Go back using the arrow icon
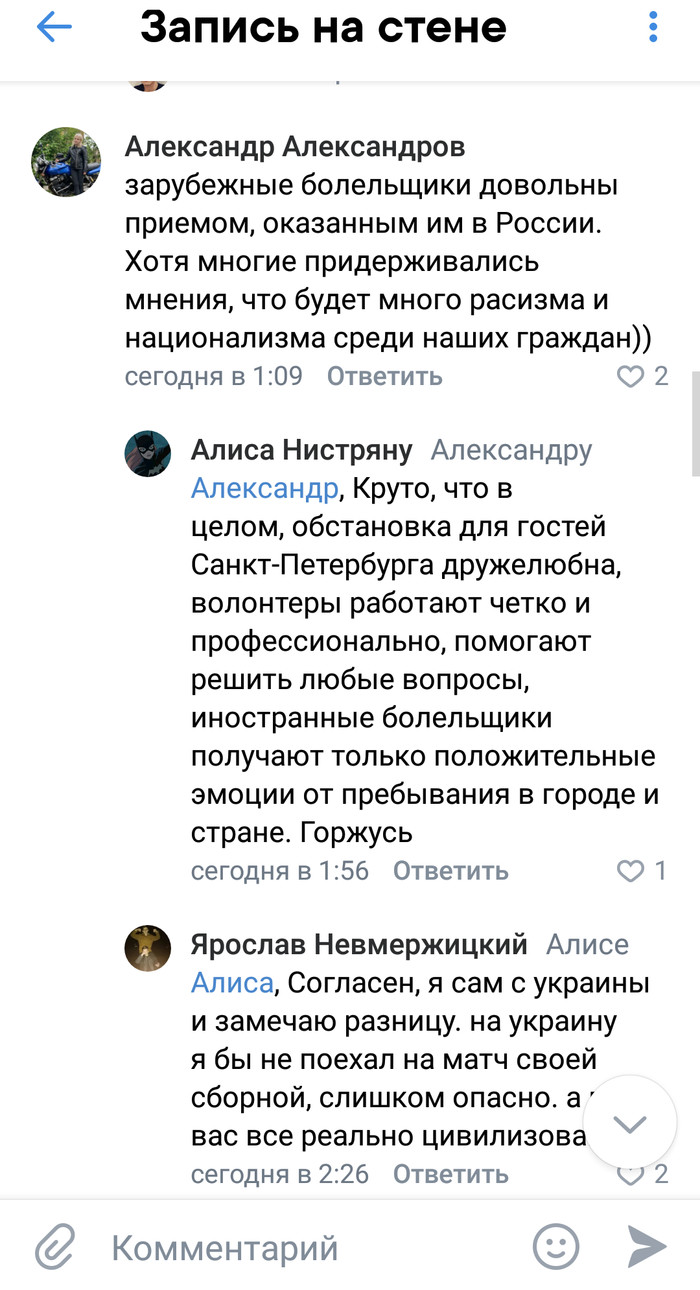 coord(54,27)
